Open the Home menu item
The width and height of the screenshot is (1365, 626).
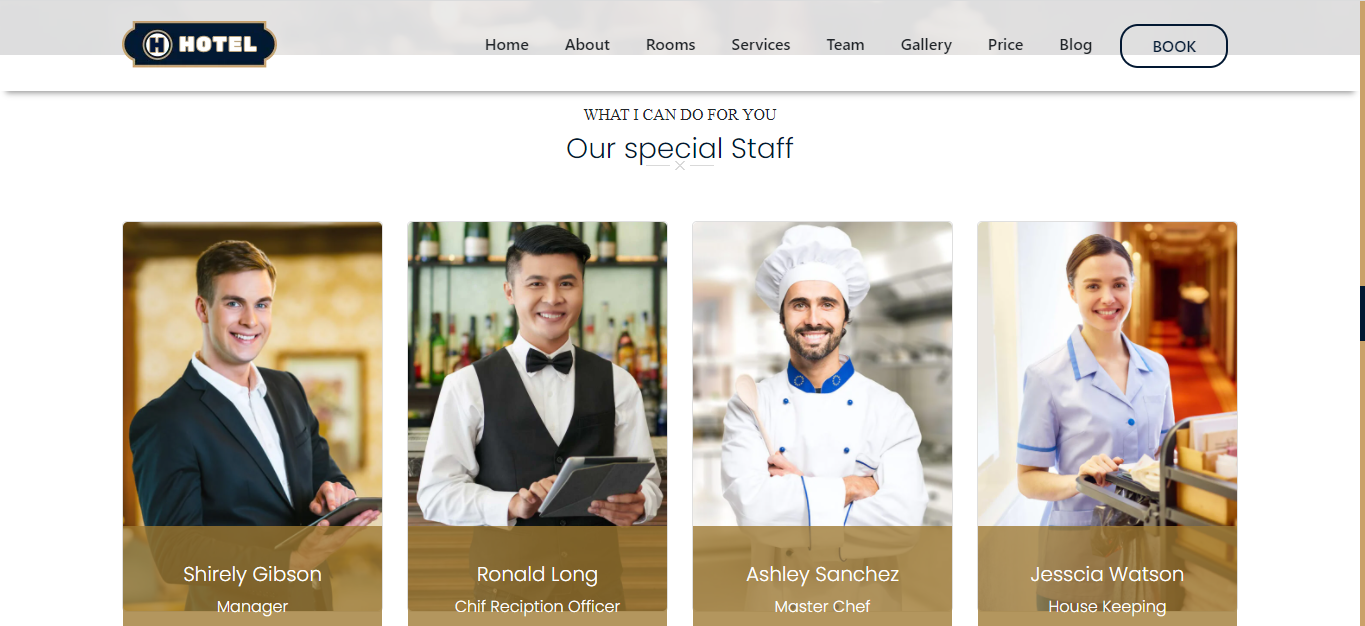(x=507, y=45)
